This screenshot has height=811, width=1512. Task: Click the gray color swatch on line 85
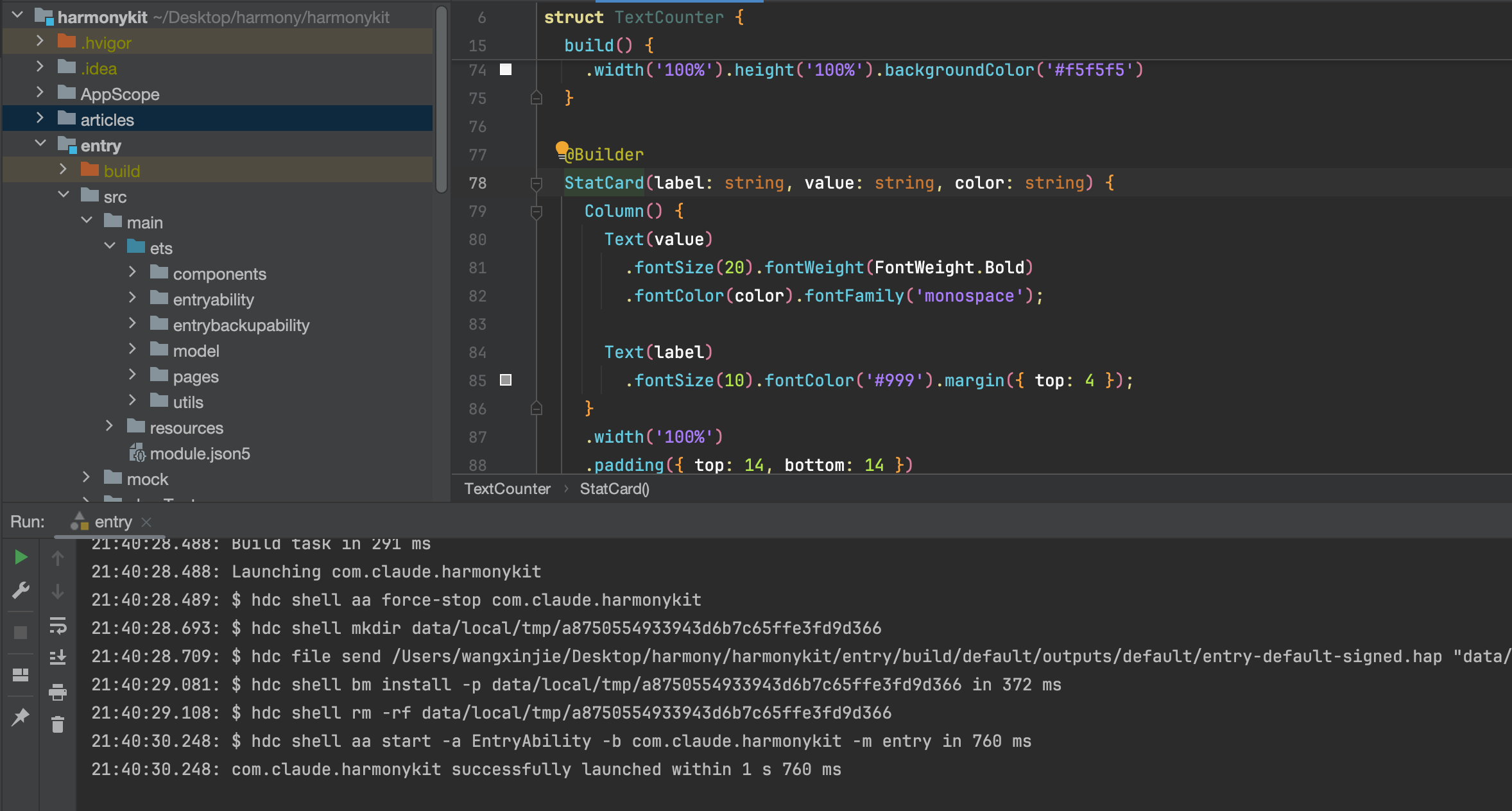click(x=506, y=380)
